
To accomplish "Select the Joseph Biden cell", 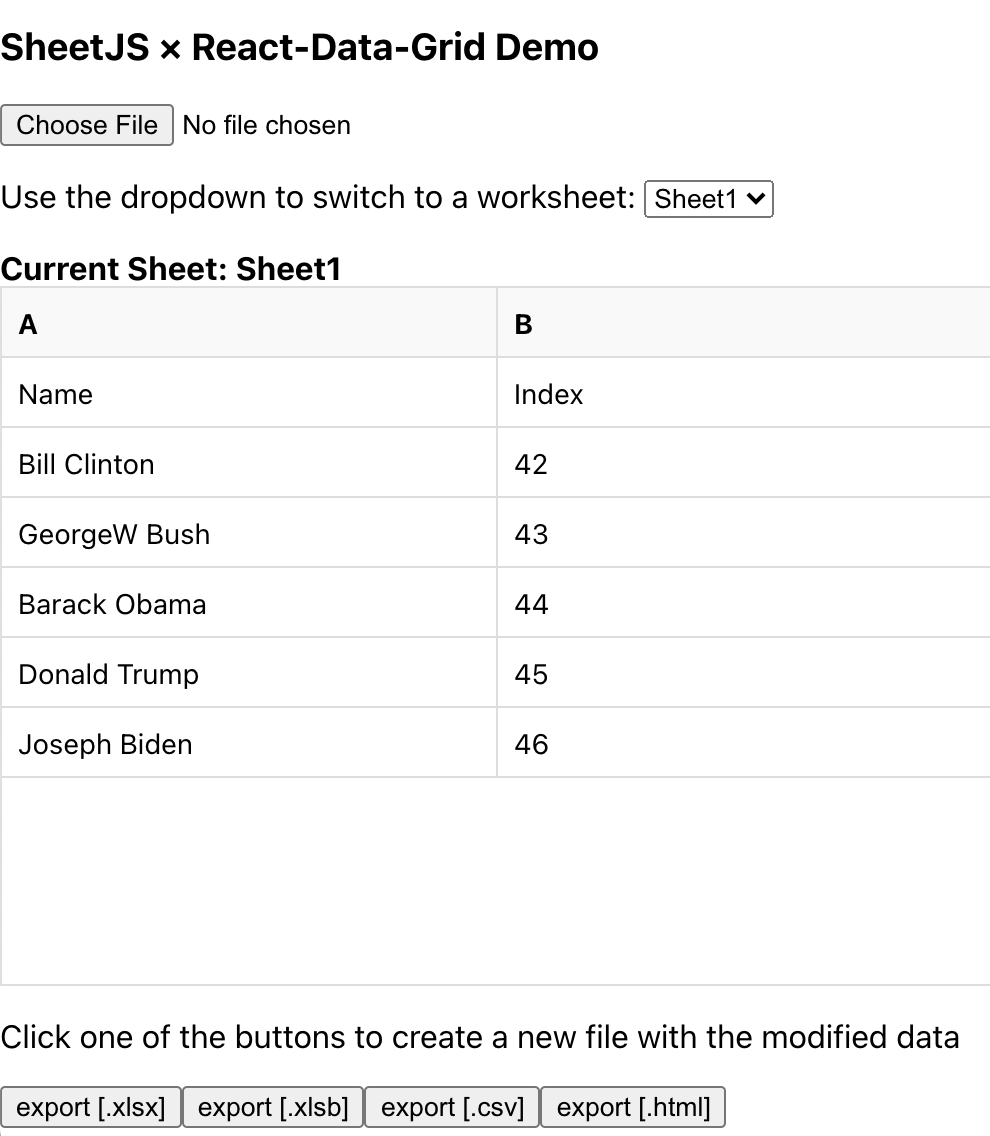I will coord(247,742).
